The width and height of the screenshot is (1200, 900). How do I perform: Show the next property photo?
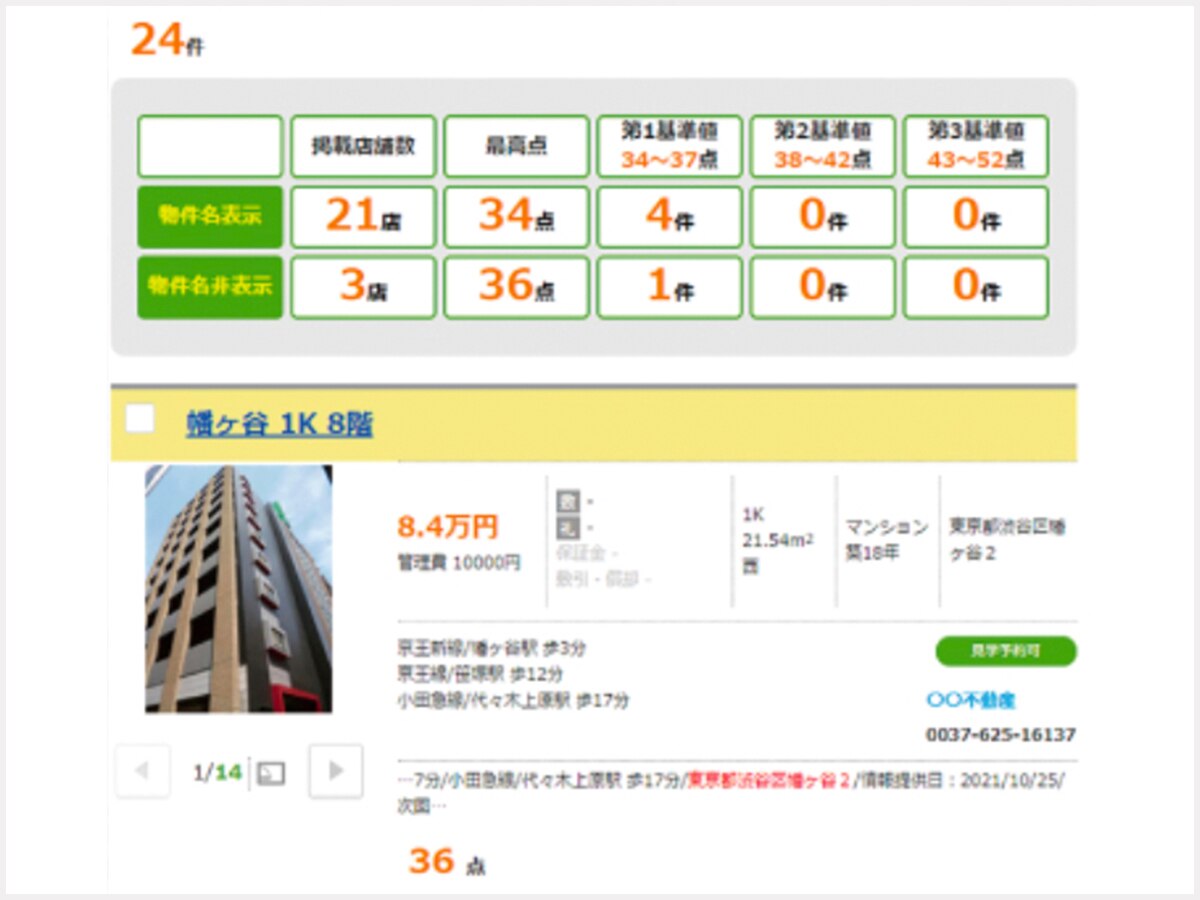coord(336,771)
